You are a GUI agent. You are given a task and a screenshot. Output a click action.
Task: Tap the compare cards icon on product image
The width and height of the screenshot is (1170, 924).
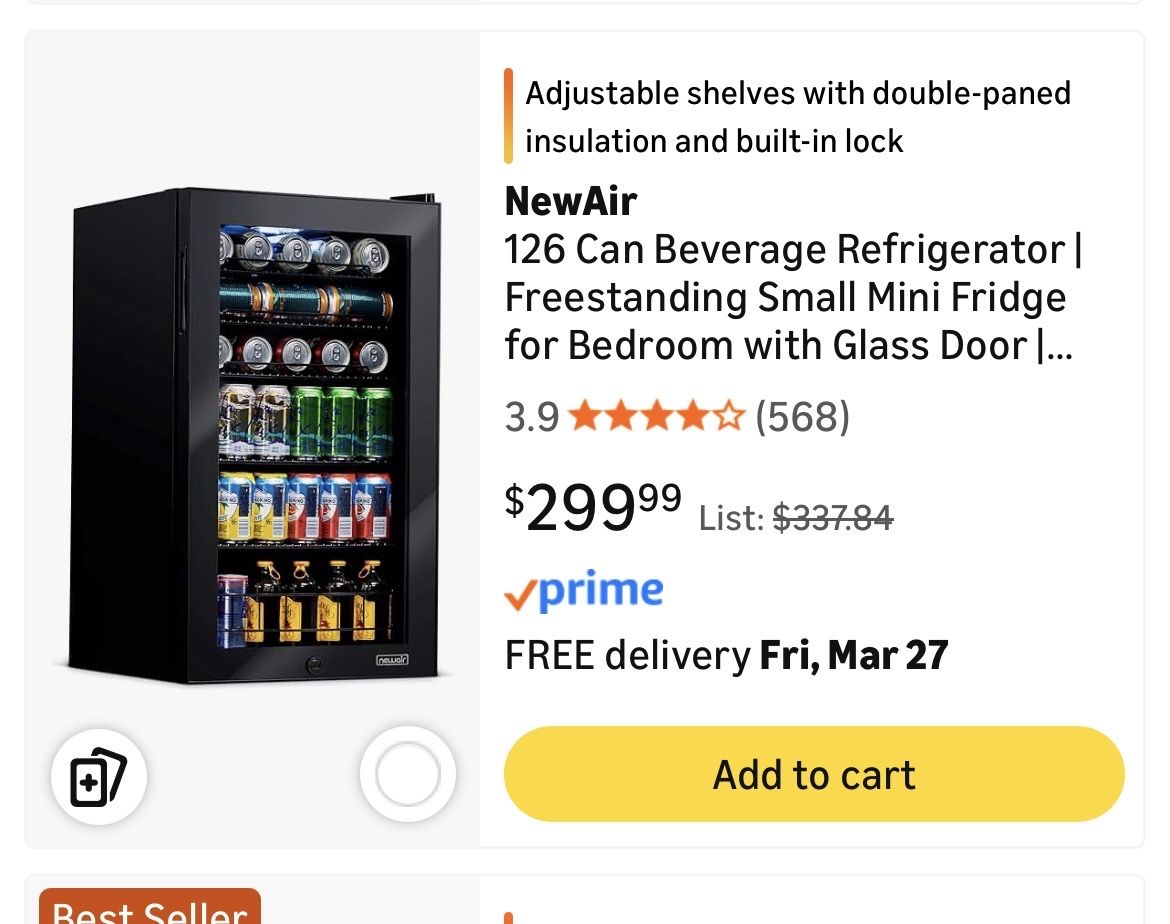tap(99, 776)
